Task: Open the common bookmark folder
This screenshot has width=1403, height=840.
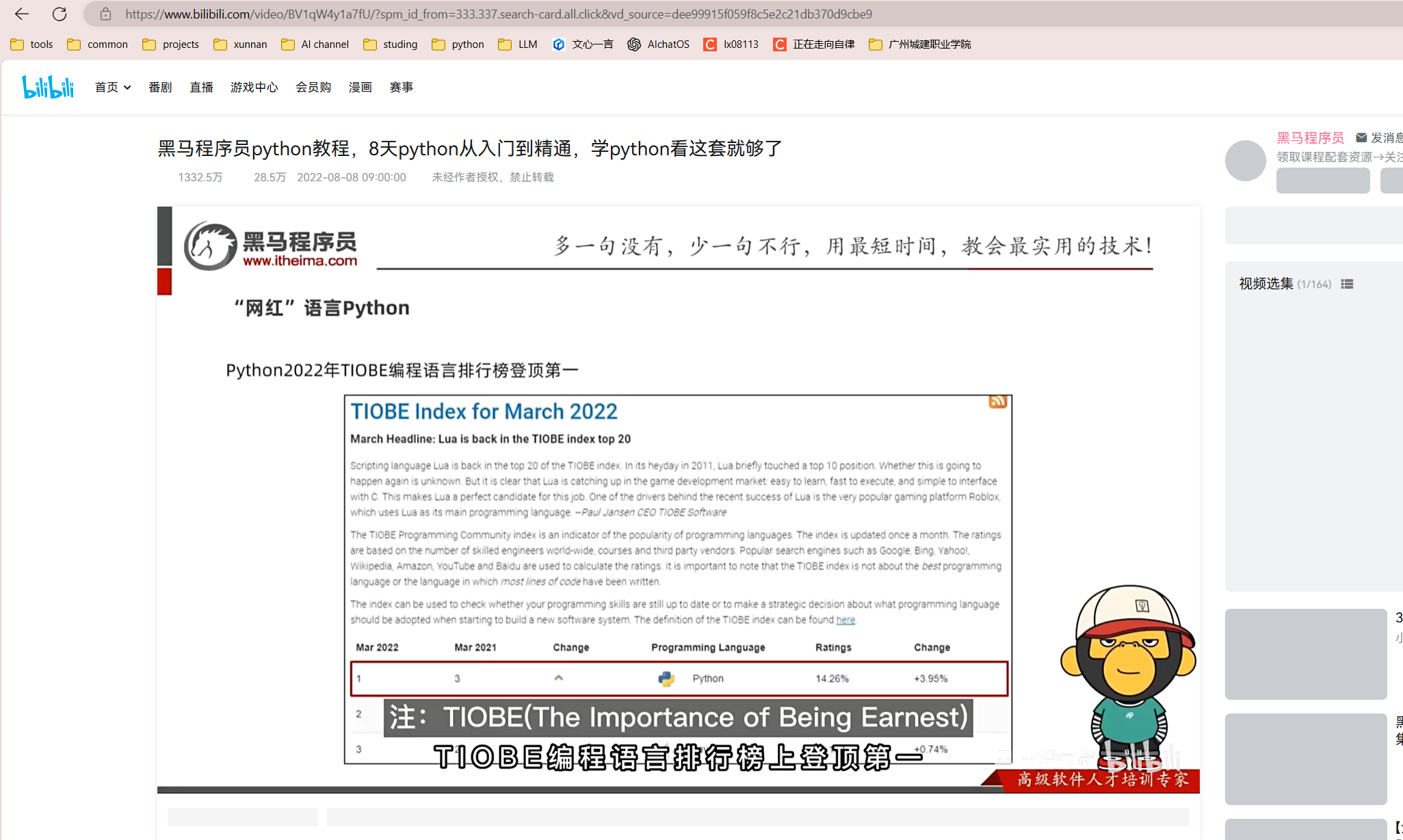Action: [x=98, y=44]
